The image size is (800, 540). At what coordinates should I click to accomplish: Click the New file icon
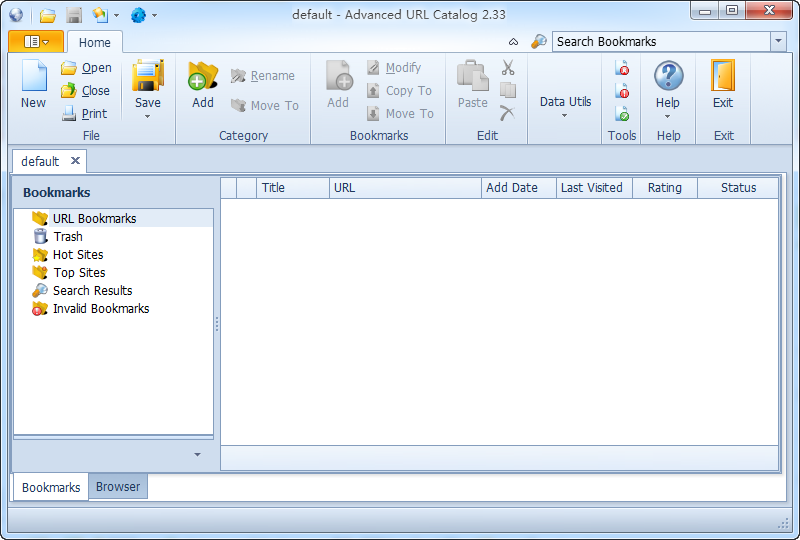coord(34,76)
